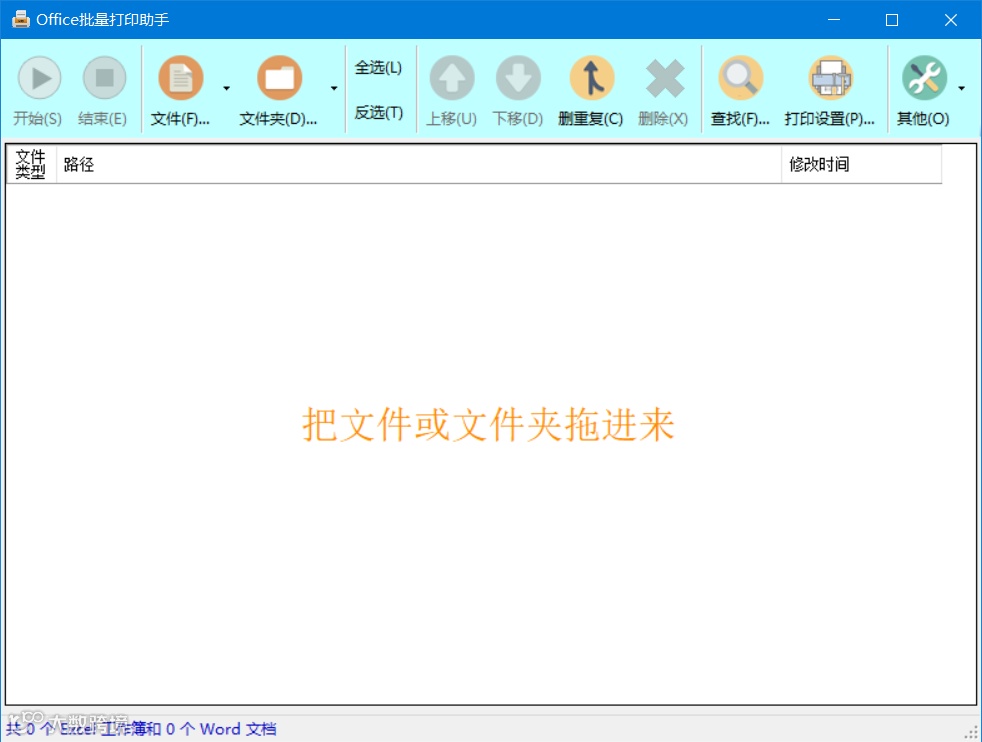
Task: Add files using the 文件(F) document icon
Action: tap(181, 78)
